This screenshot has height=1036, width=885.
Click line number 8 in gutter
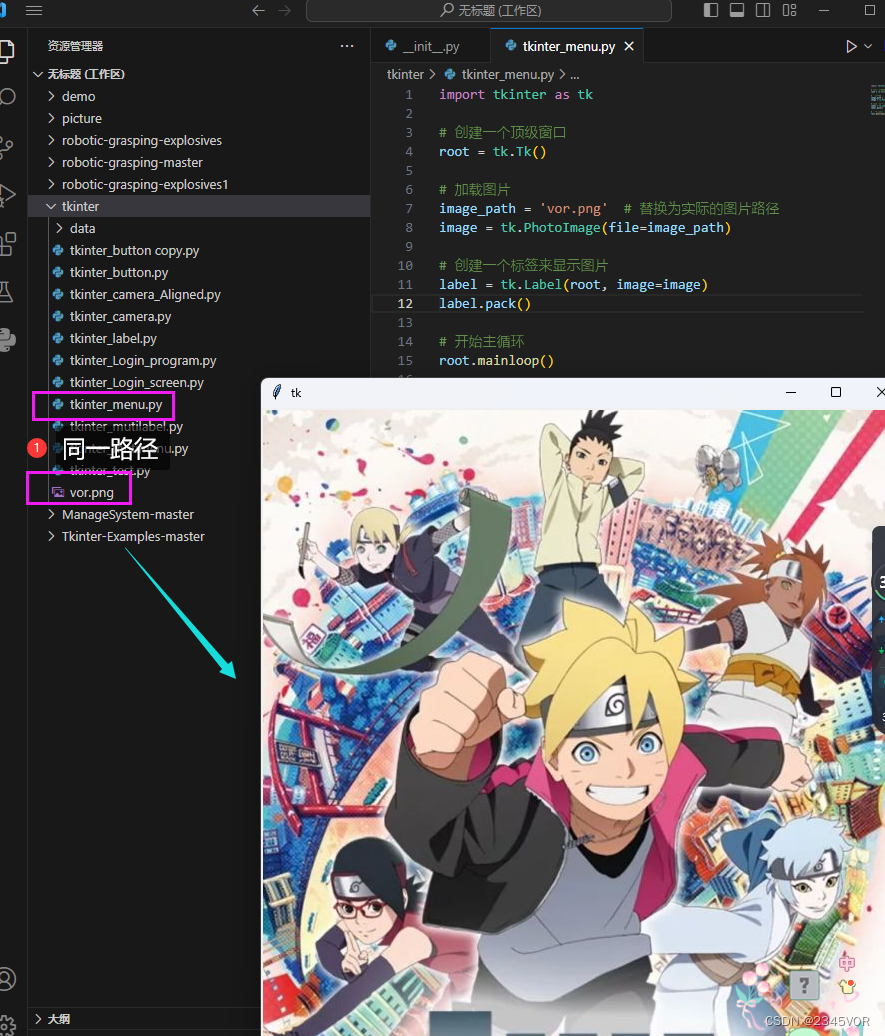408,228
